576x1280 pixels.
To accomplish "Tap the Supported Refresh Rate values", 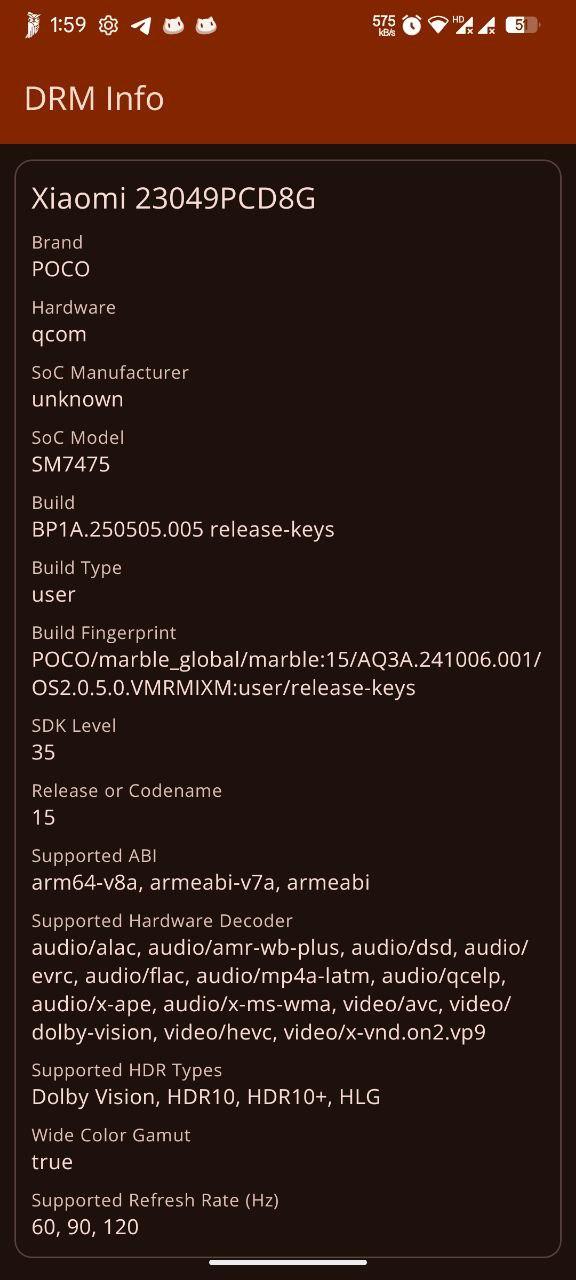I will tap(85, 1227).
